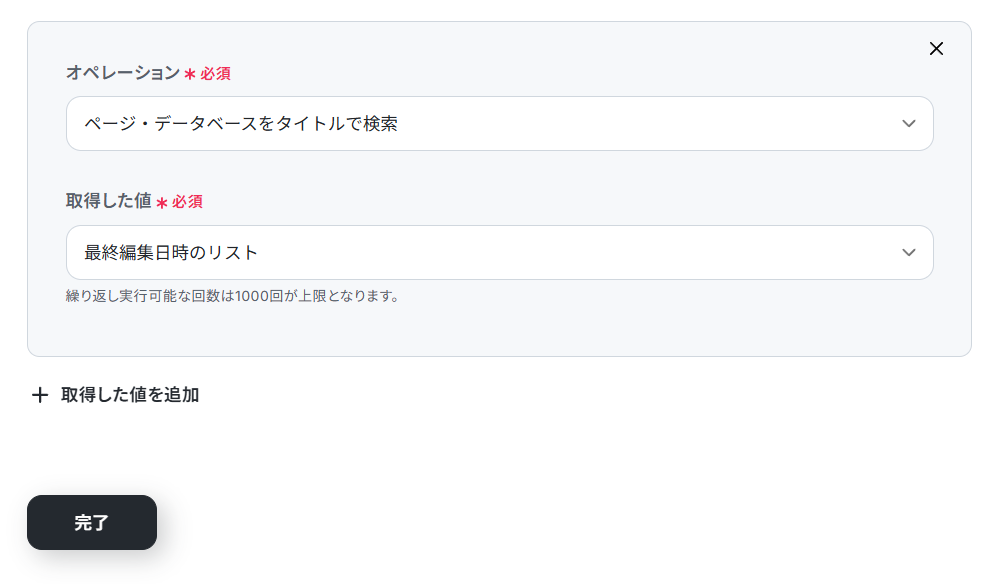Click the plus icon to add a value

[x=40, y=395]
